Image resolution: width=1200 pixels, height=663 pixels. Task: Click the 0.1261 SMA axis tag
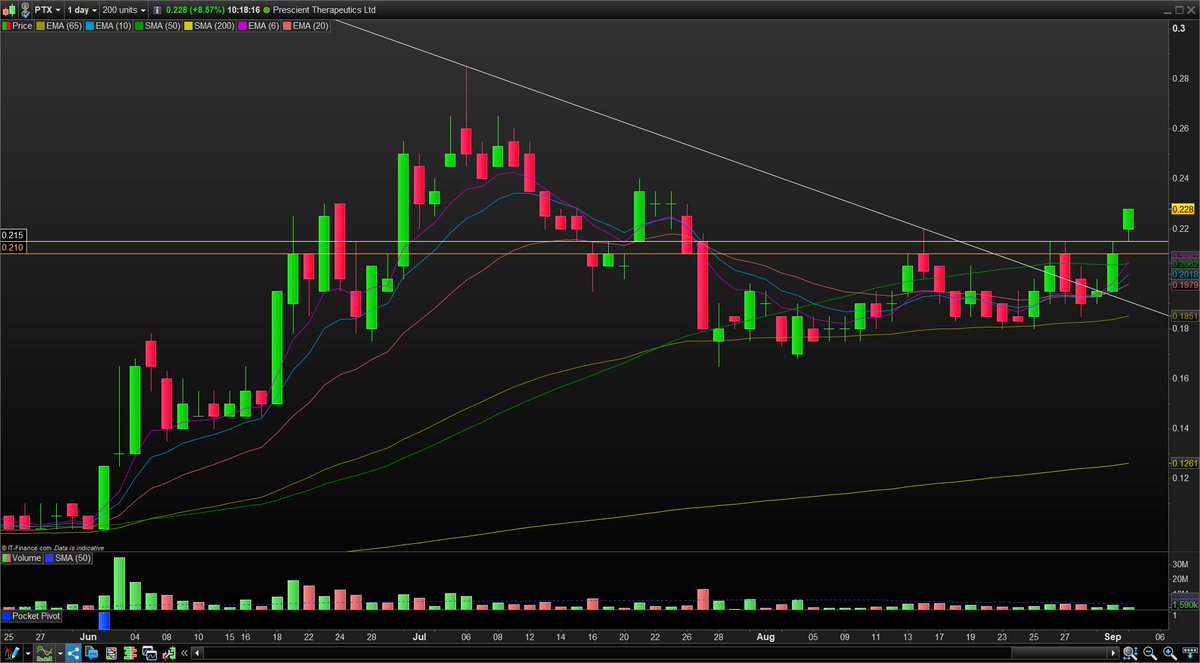[x=1183, y=463]
